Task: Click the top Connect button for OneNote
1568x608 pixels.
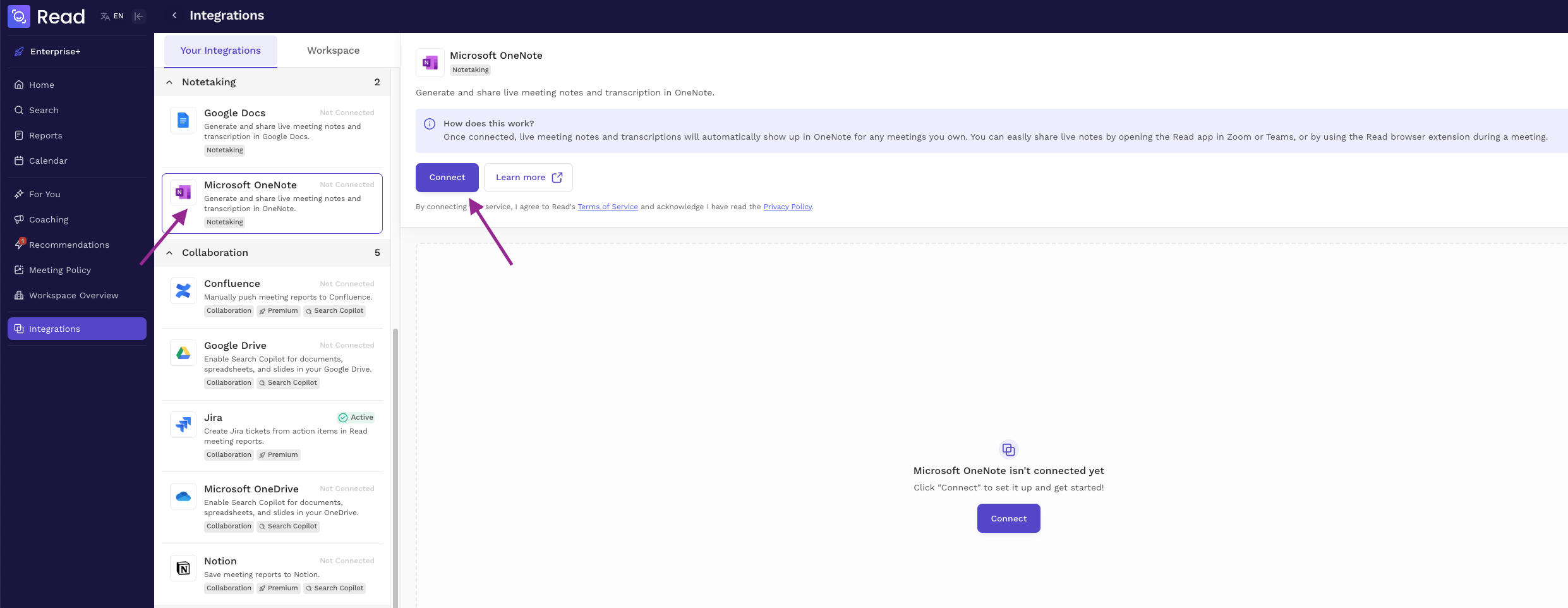Action: [447, 178]
